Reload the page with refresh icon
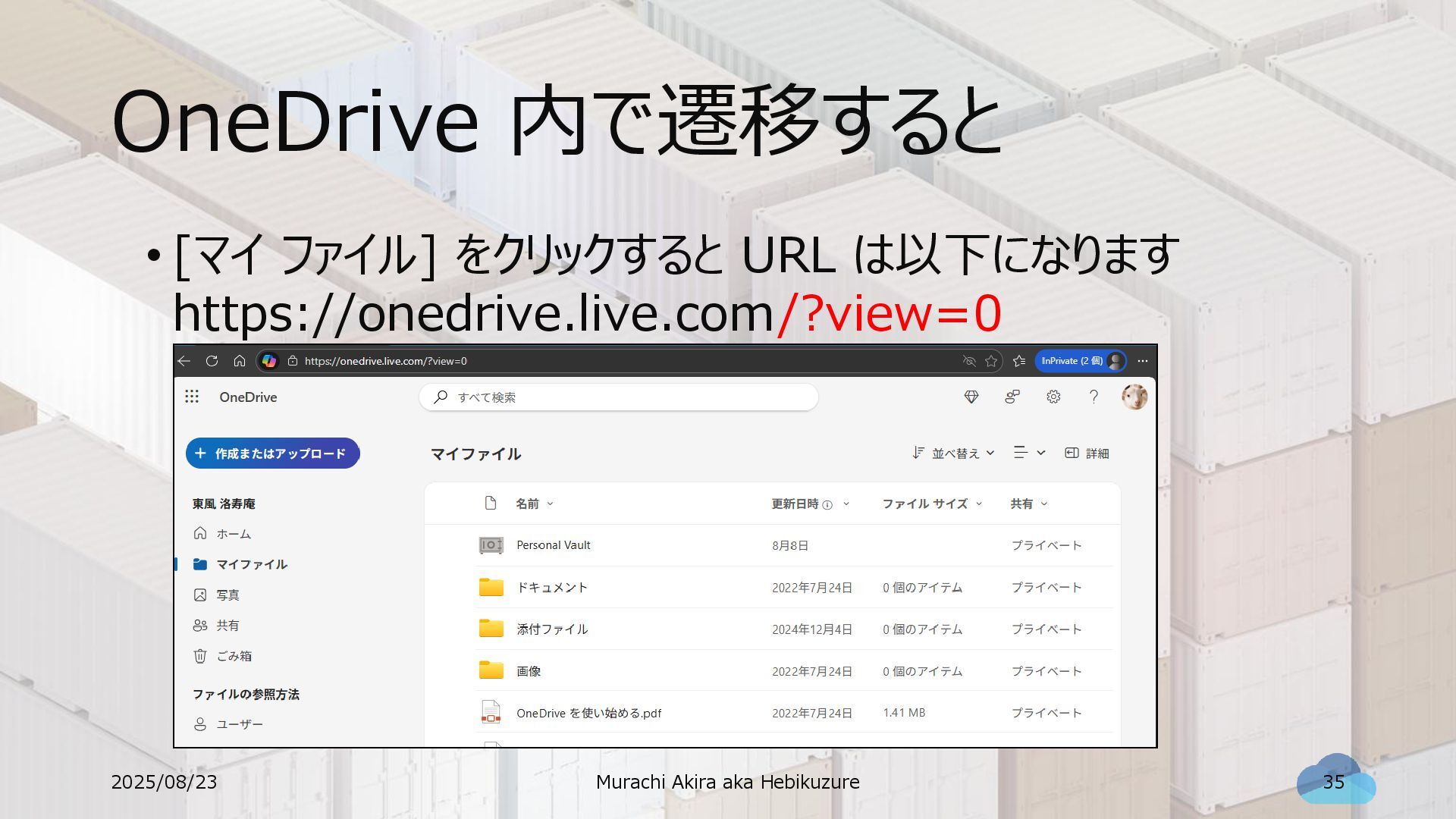This screenshot has width=1456, height=819. click(x=212, y=361)
